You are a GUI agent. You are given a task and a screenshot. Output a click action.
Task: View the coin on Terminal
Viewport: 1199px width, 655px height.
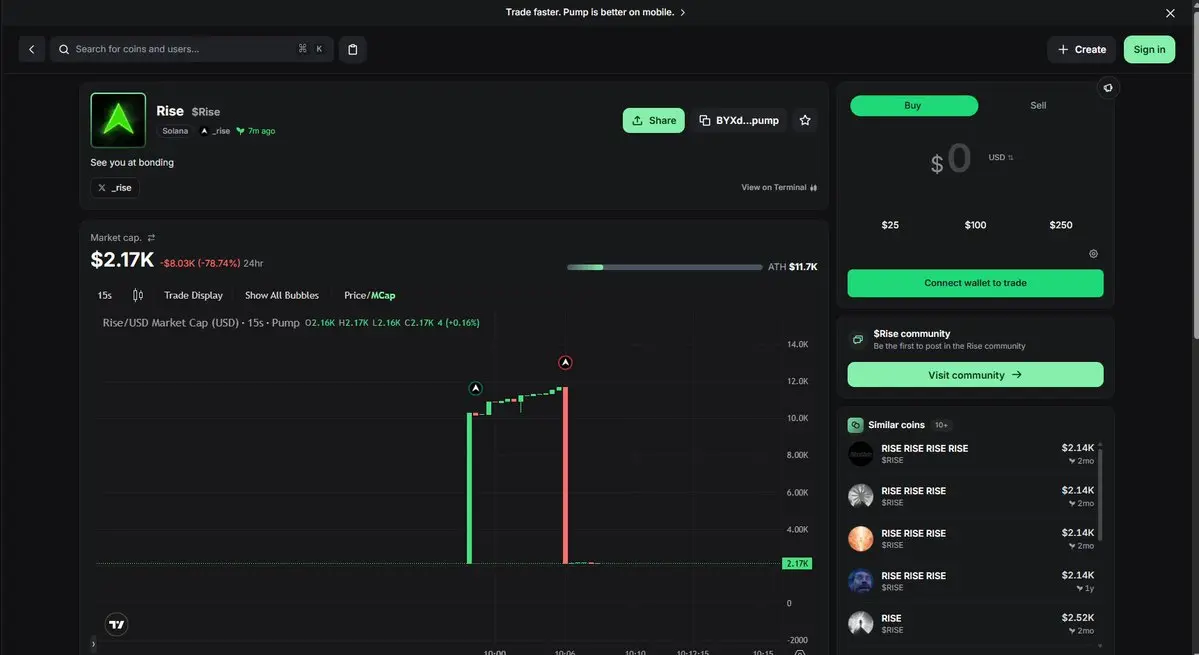click(x=778, y=187)
